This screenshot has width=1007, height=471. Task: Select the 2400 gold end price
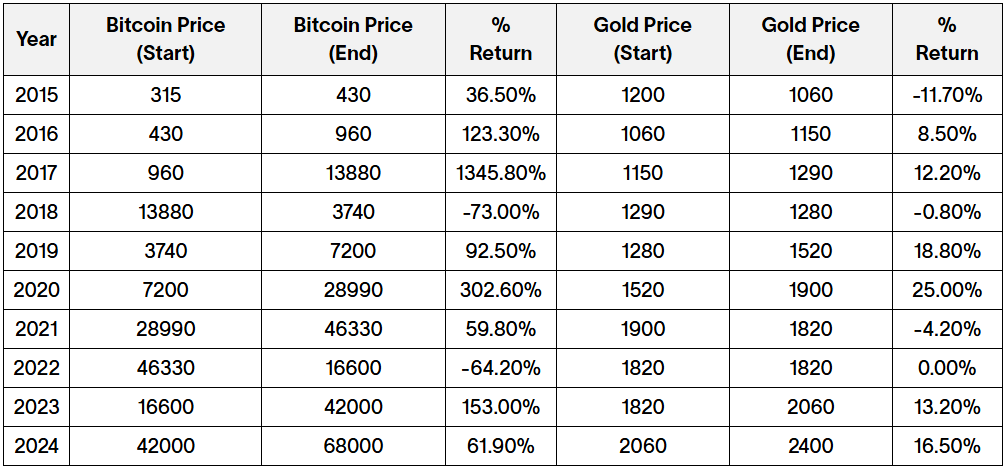coord(810,446)
